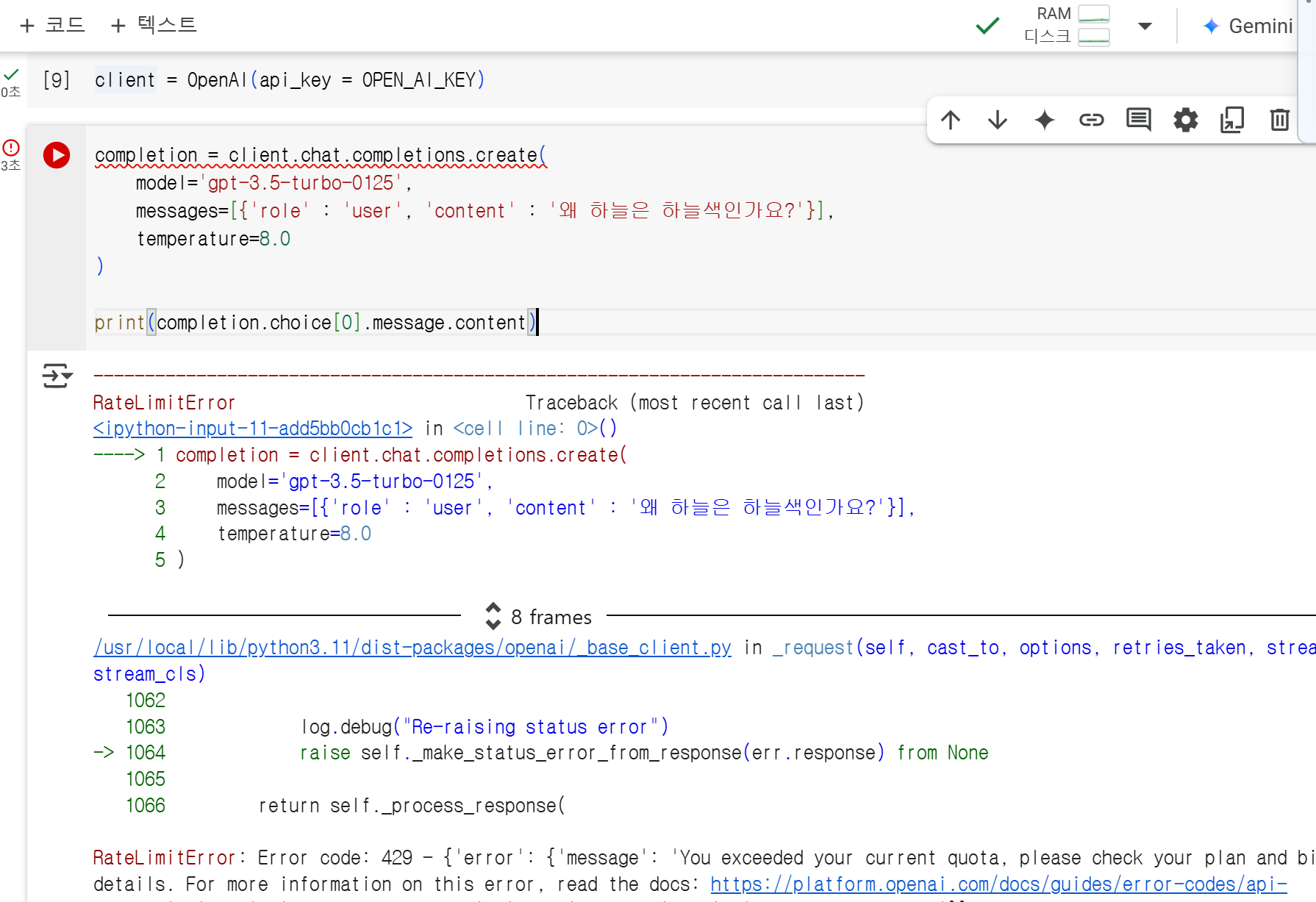The height and width of the screenshot is (902, 1316).
Task: Click the red error indicator icon beside the cell
Action: point(11,148)
